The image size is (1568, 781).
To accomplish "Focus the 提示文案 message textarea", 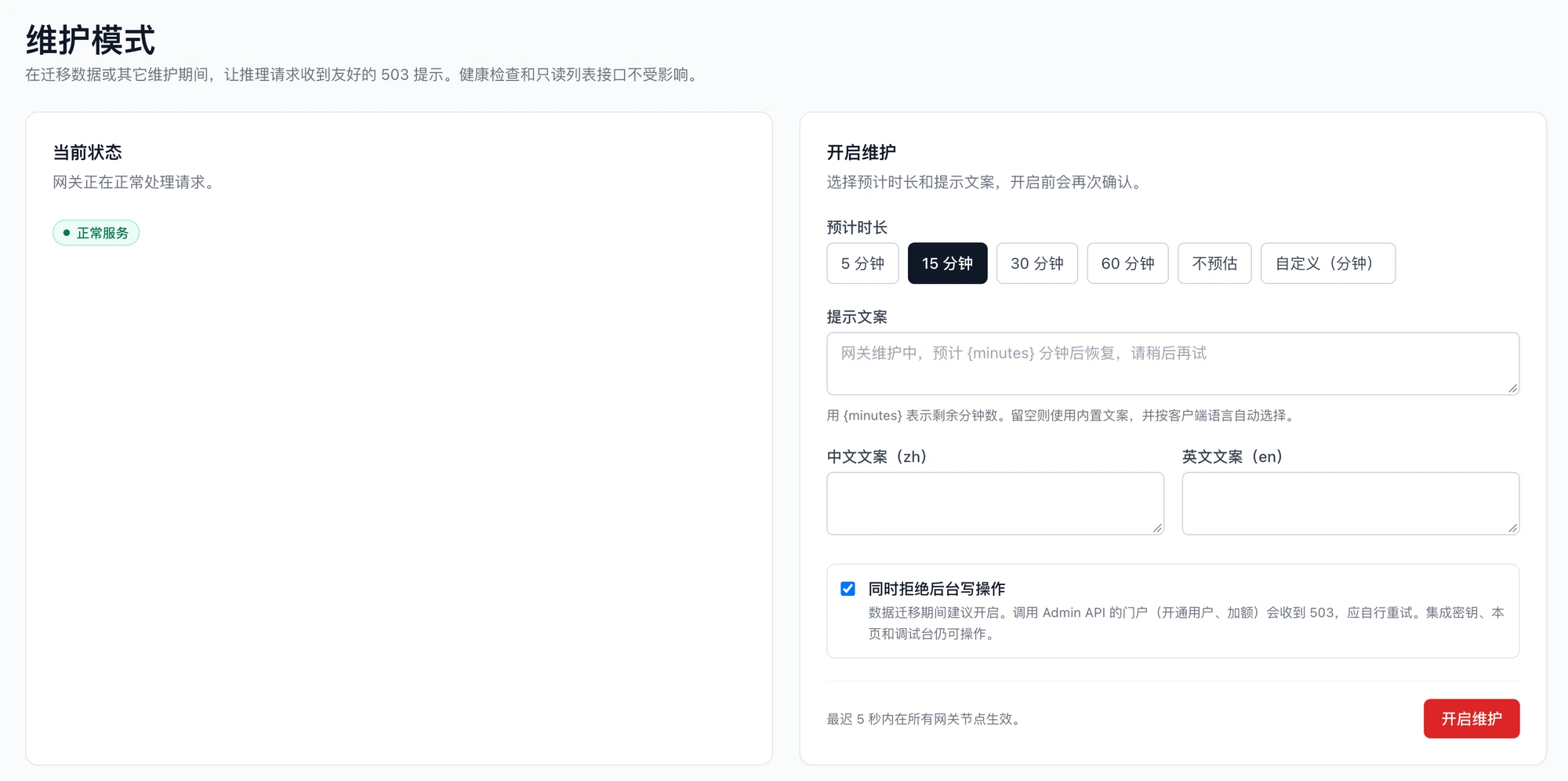I will (x=1173, y=364).
